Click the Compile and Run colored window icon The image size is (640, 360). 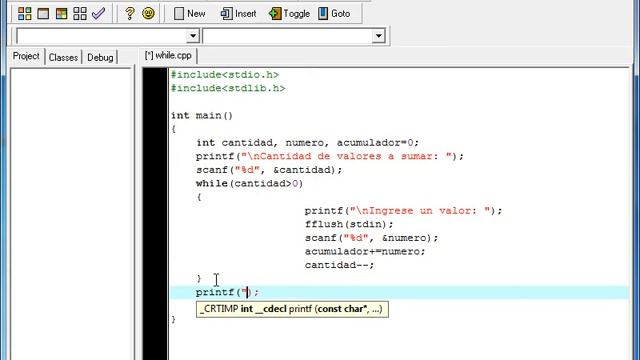click(x=61, y=13)
